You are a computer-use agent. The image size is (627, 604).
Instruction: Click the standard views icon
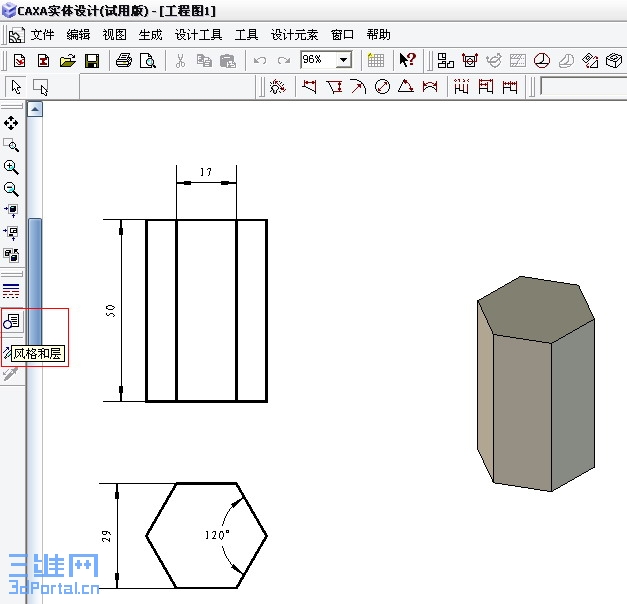tap(445, 61)
